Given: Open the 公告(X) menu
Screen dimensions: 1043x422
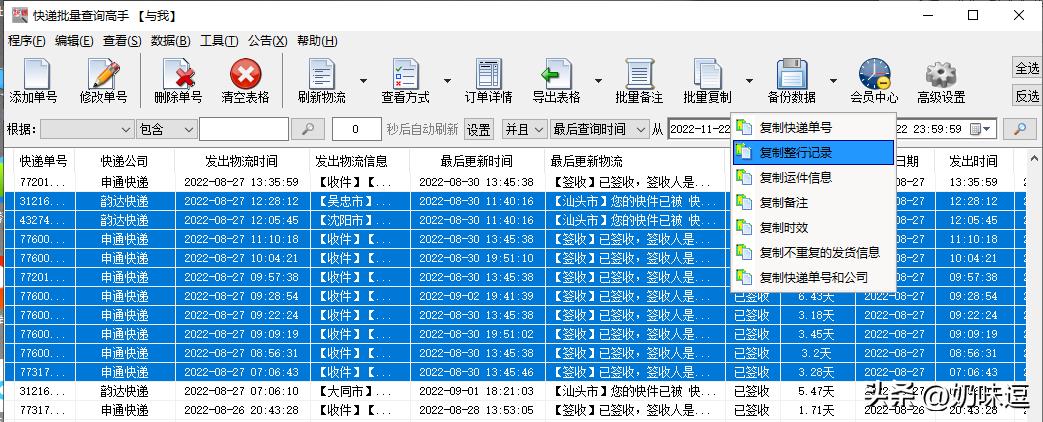Looking at the screenshot, I should (x=267, y=41).
